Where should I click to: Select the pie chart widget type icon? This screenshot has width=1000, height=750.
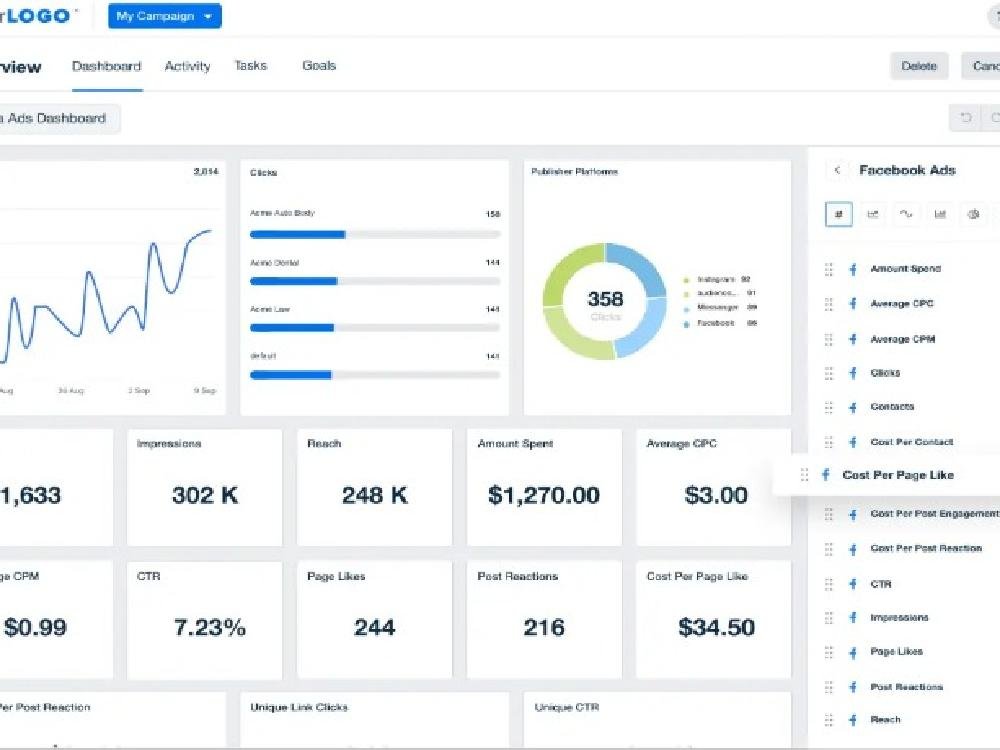(x=973, y=213)
